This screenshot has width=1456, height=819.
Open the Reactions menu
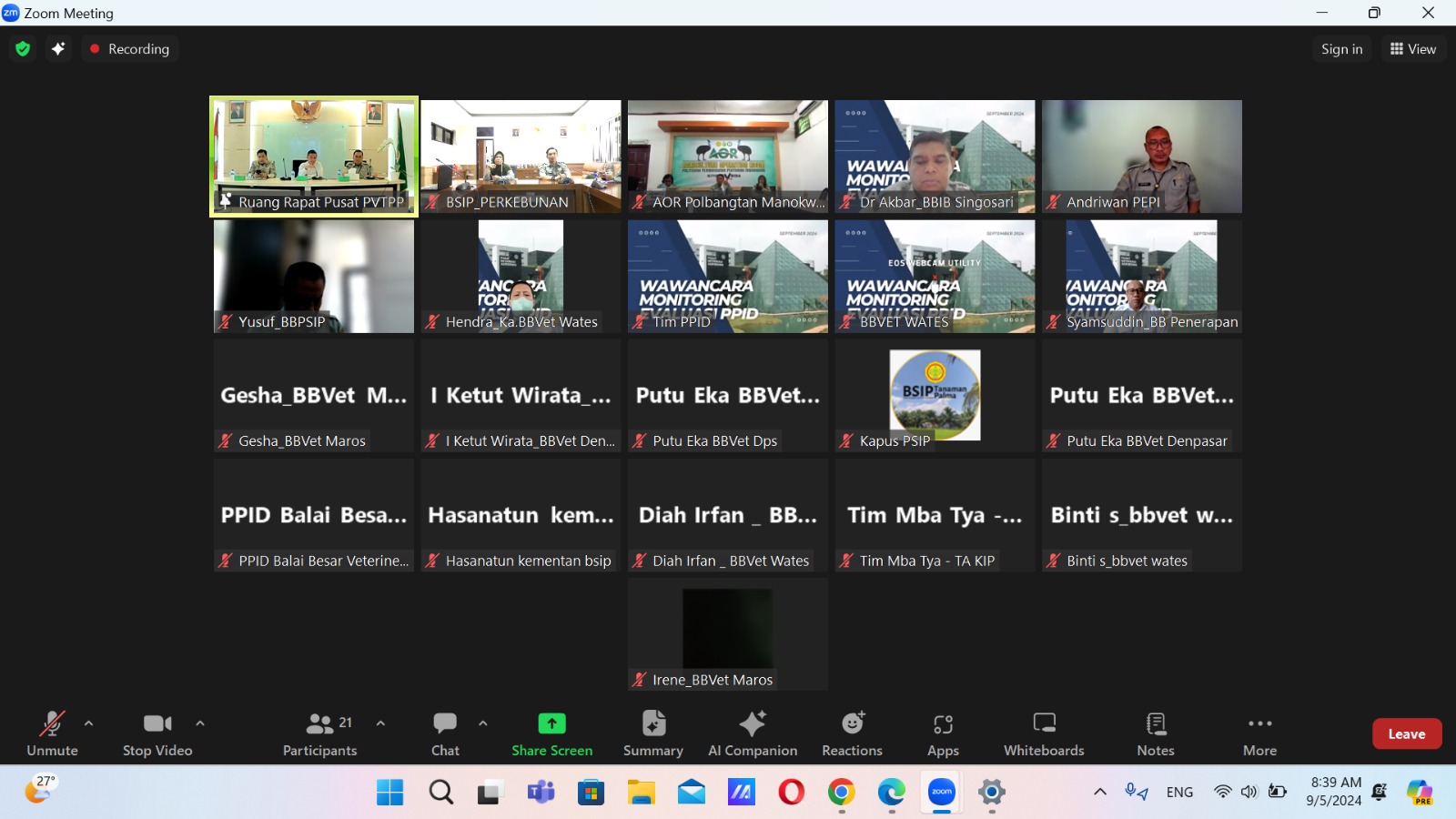click(853, 733)
